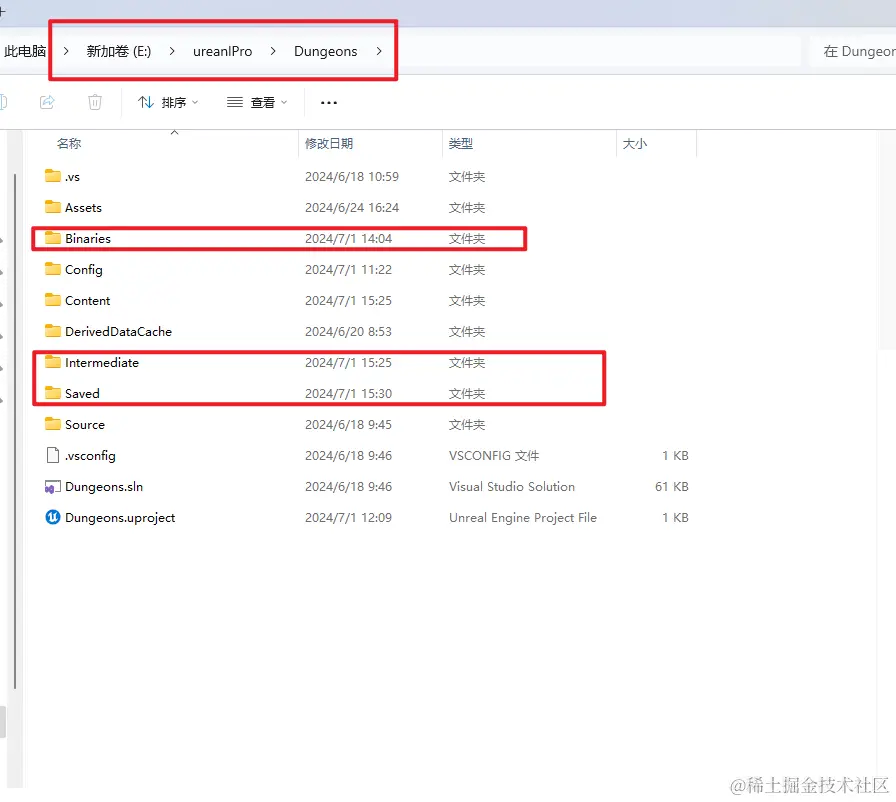The image size is (896, 802).
Task: Open the highlighted Binaries folder
Action: [x=85, y=238]
